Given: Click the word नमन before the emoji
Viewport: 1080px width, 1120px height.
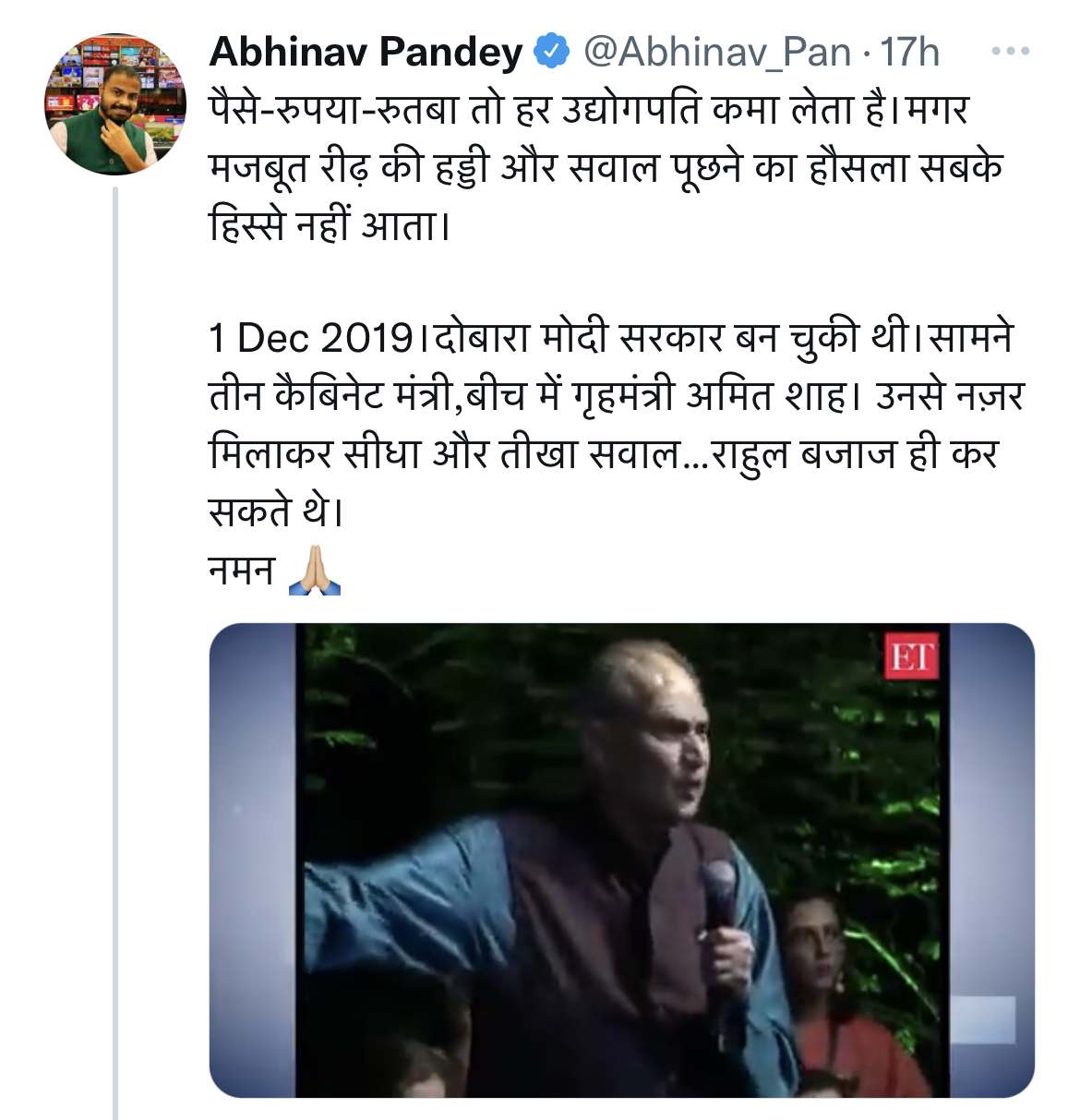Looking at the screenshot, I should pos(242,571).
